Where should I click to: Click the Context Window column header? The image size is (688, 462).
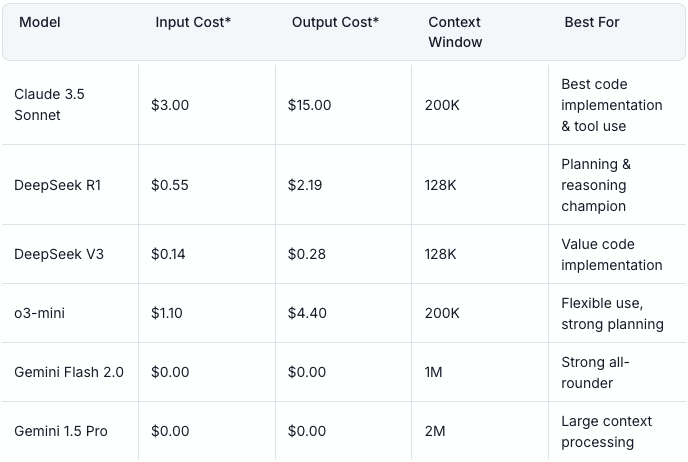pos(455,32)
